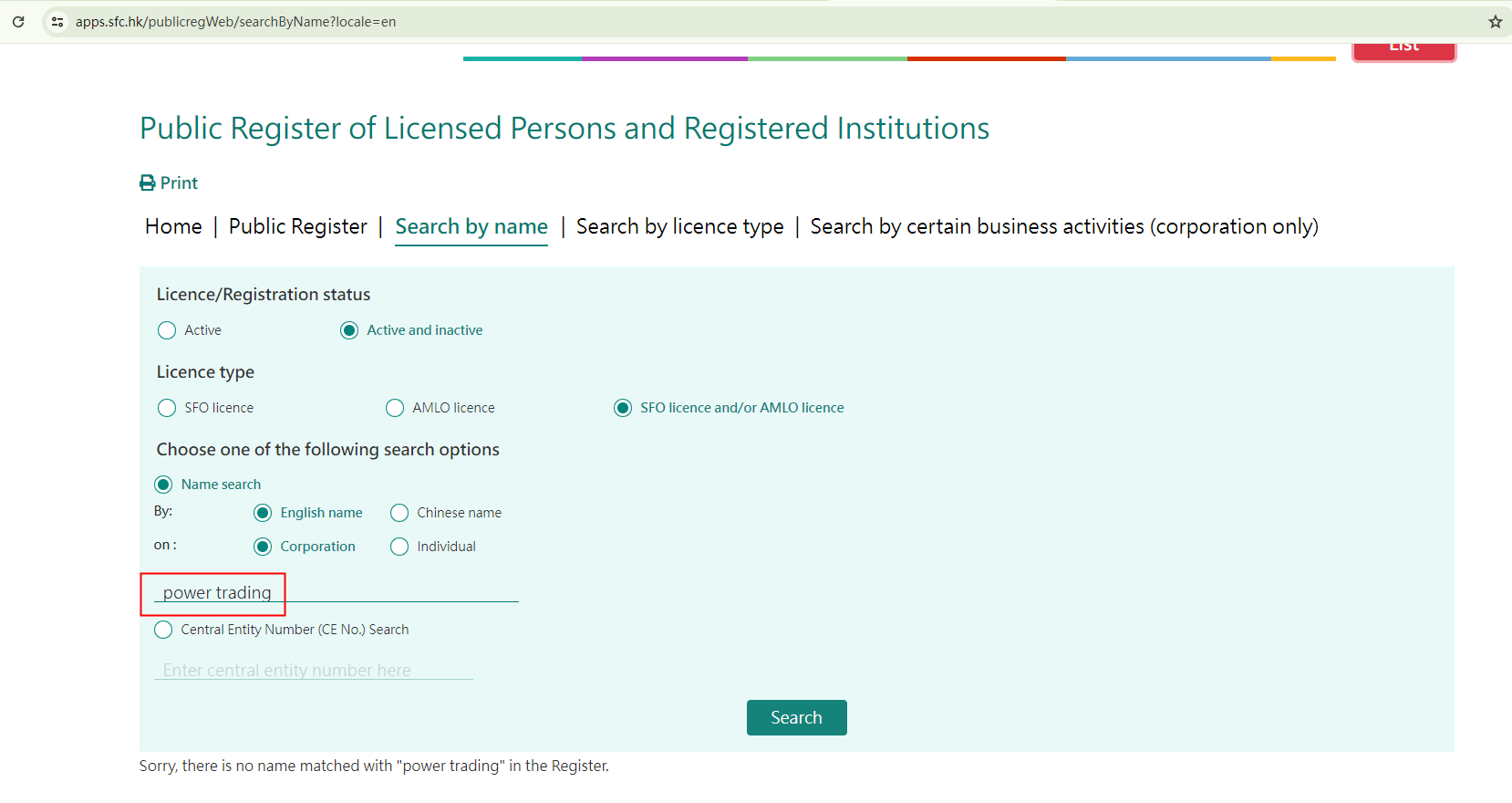Bookmark this page with the star icon
Image resolution: width=1512 pixels, height=803 pixels.
[x=1496, y=22]
